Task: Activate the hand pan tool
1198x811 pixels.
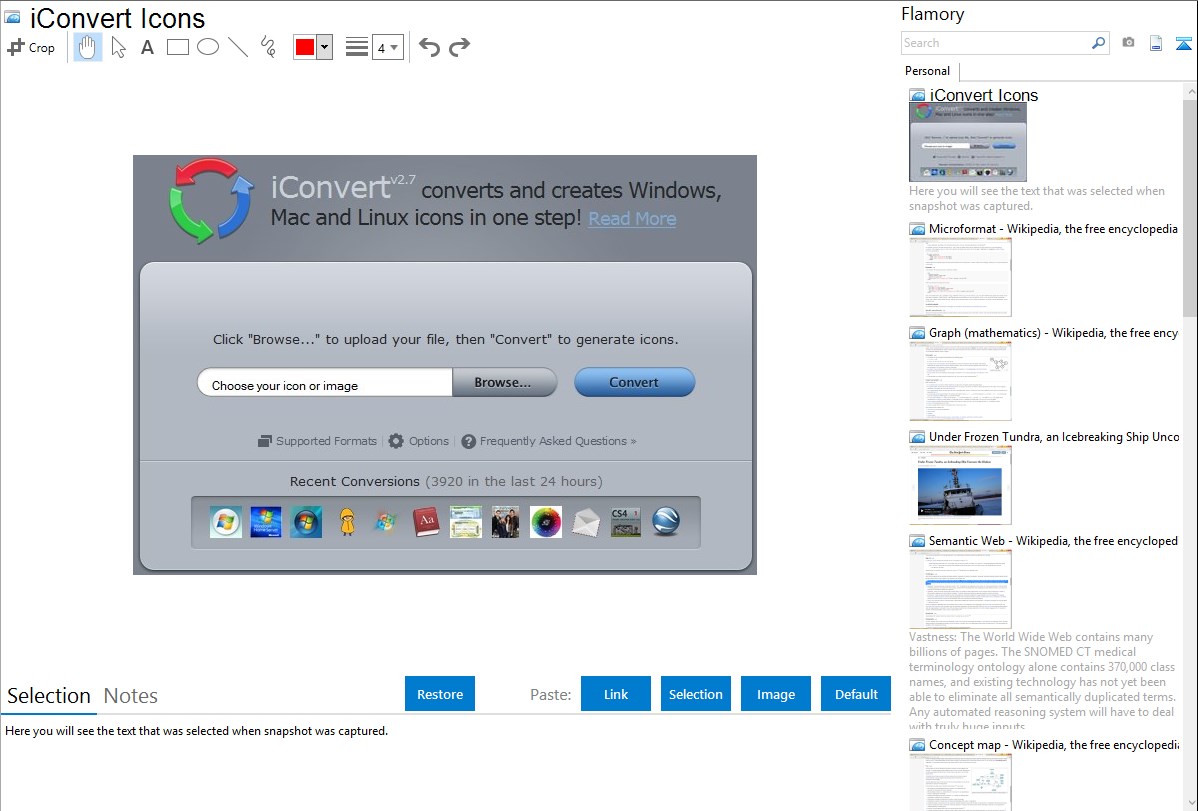Action: [x=87, y=47]
